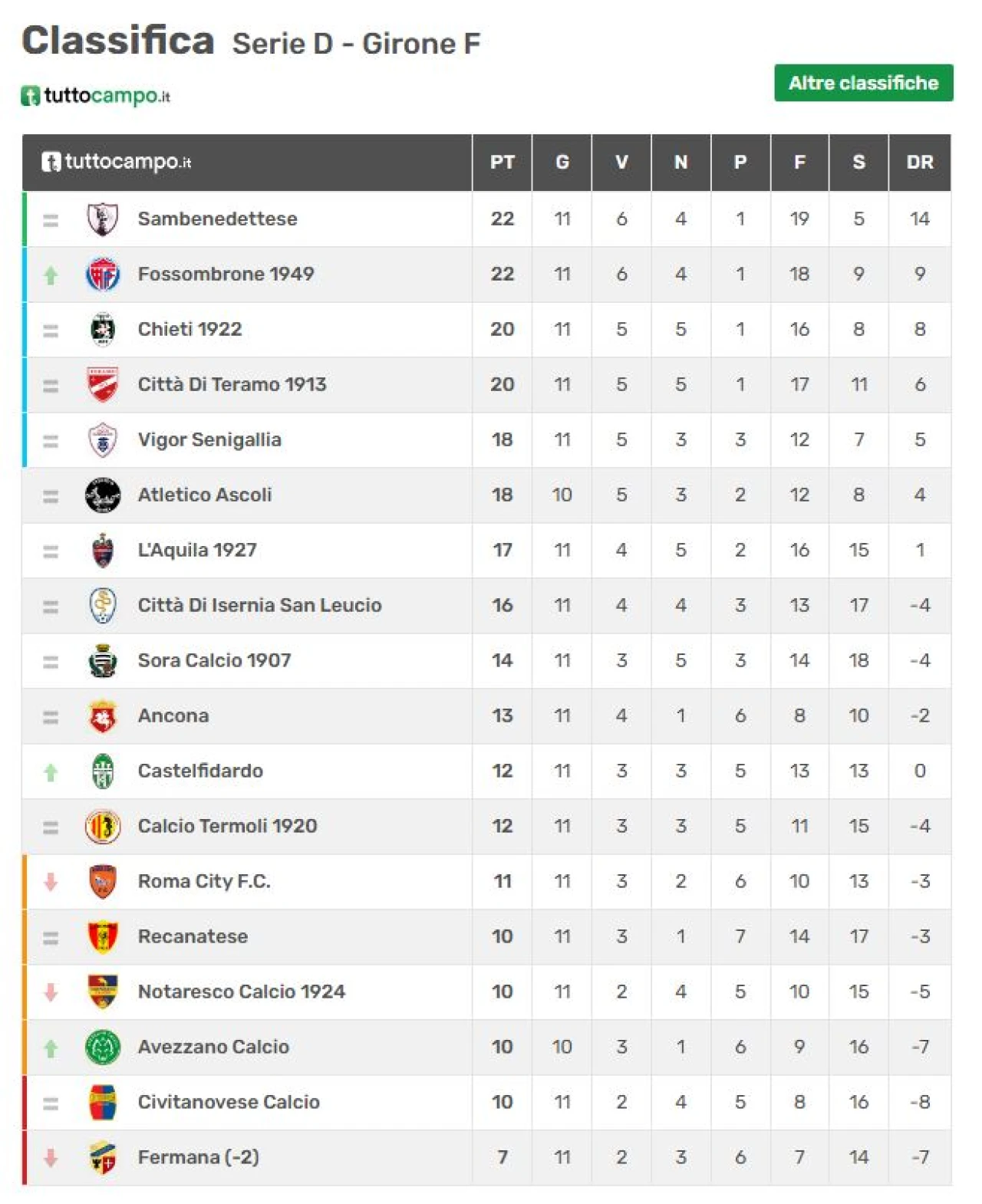Click the tuttocampo.it logo in table header
The image size is (982, 1204).
tap(116, 163)
